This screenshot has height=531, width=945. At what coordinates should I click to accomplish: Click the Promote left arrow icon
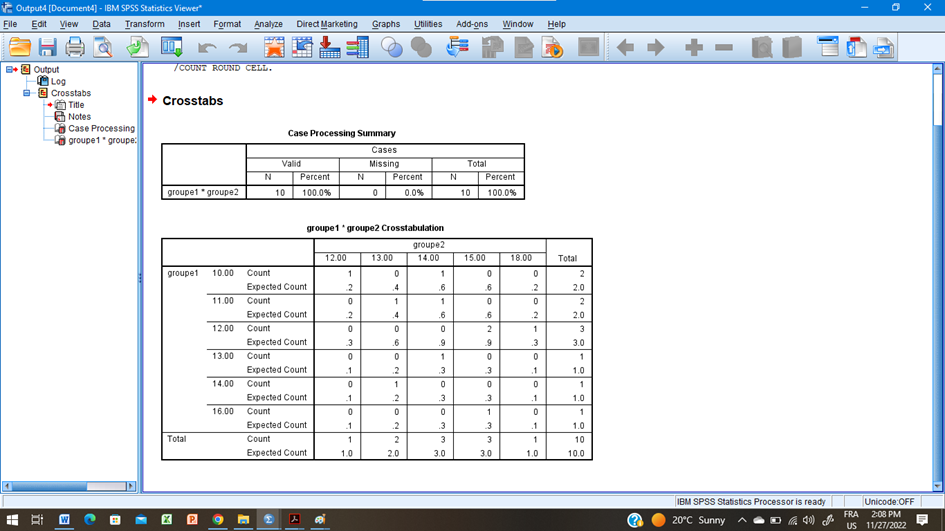(x=625, y=47)
